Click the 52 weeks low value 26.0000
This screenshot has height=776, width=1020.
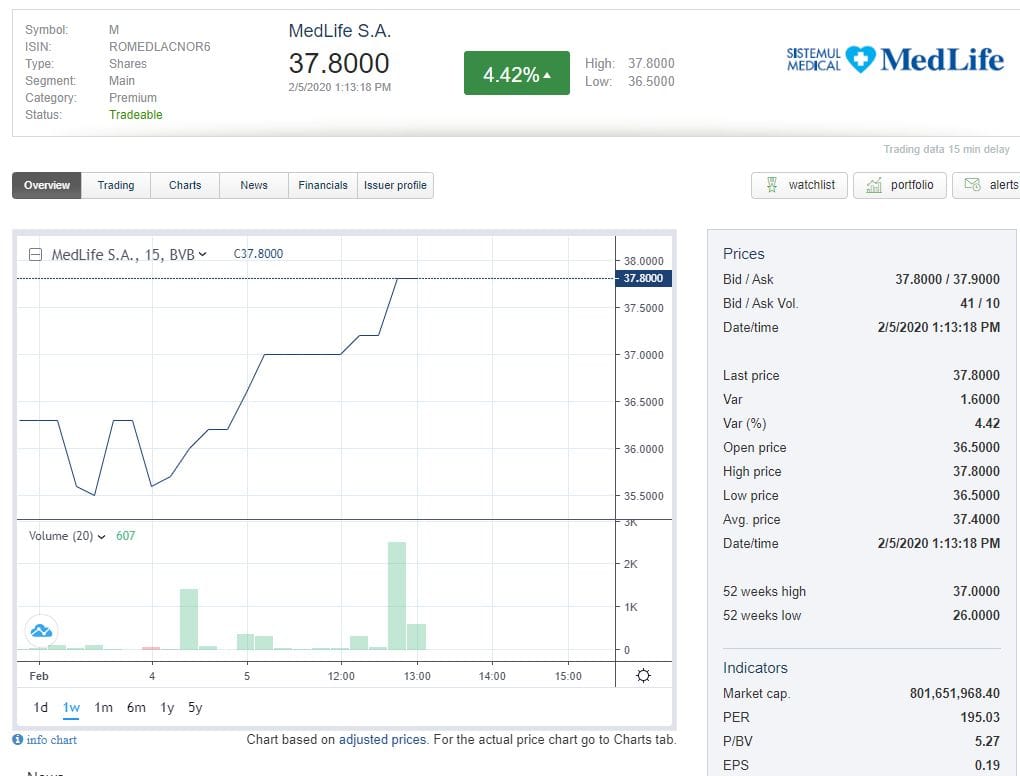pos(976,615)
